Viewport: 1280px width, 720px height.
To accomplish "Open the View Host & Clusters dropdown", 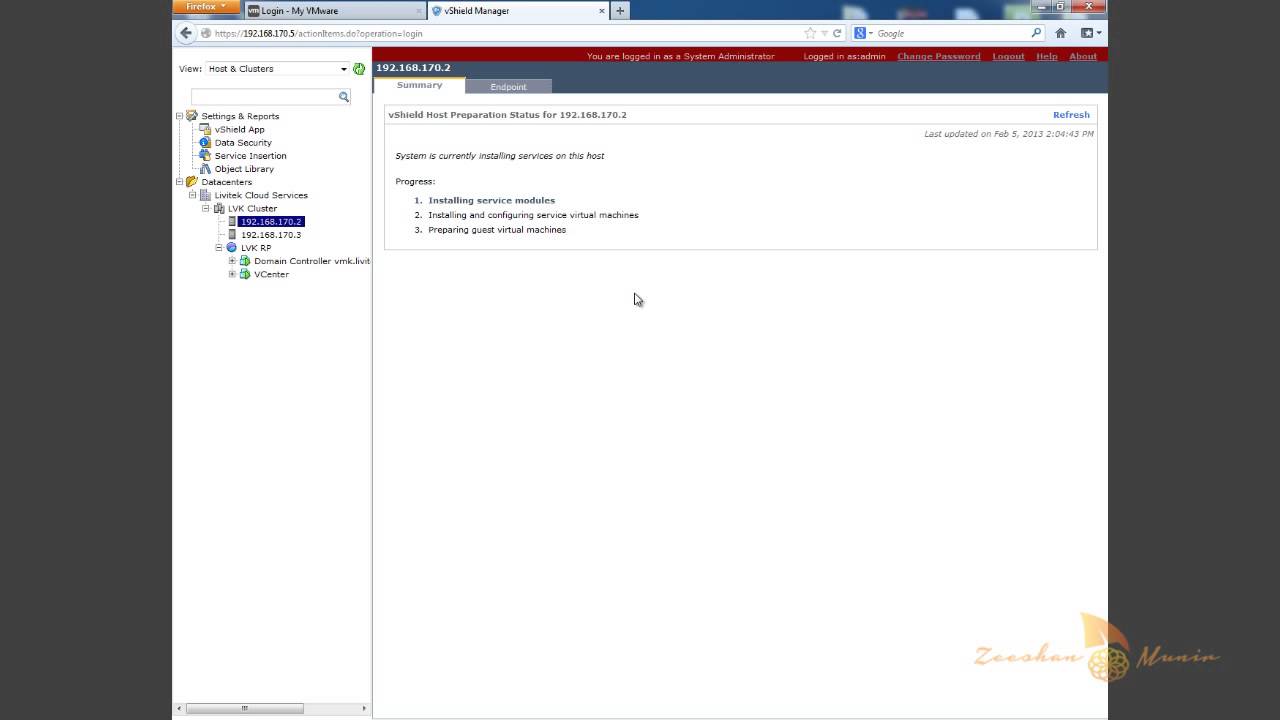I will [278, 69].
